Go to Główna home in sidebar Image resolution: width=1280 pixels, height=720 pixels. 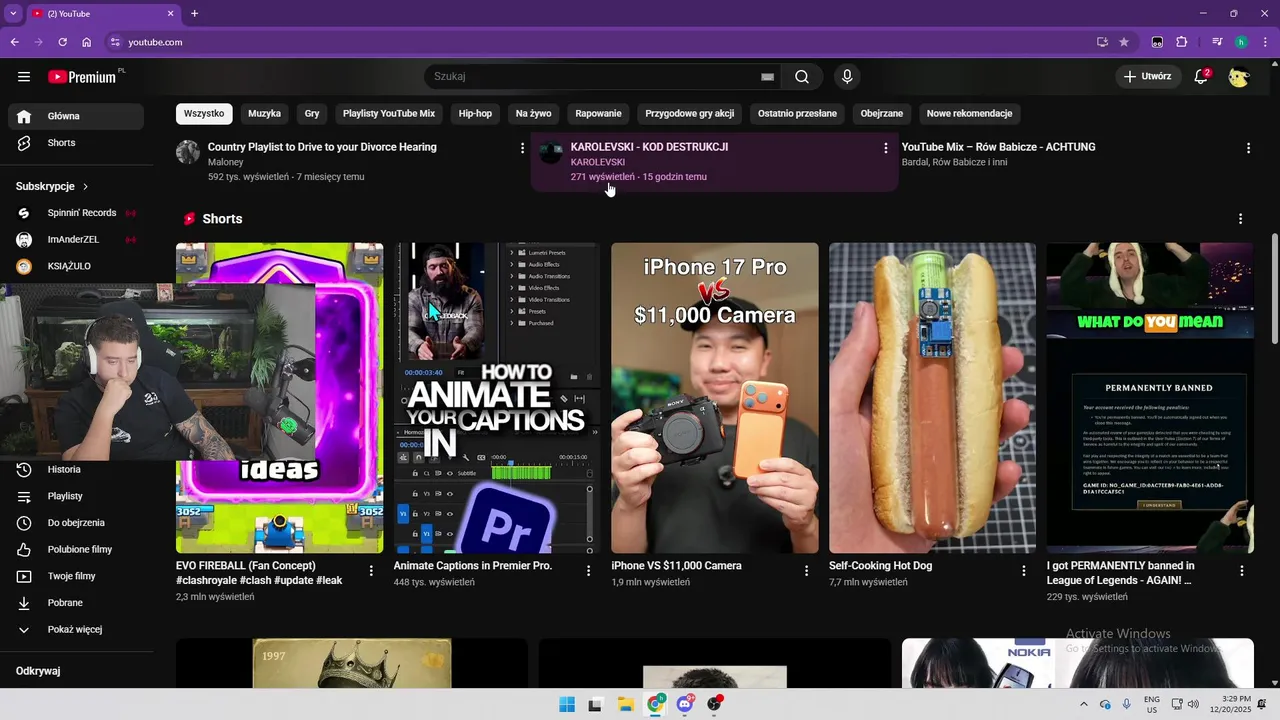[76, 116]
